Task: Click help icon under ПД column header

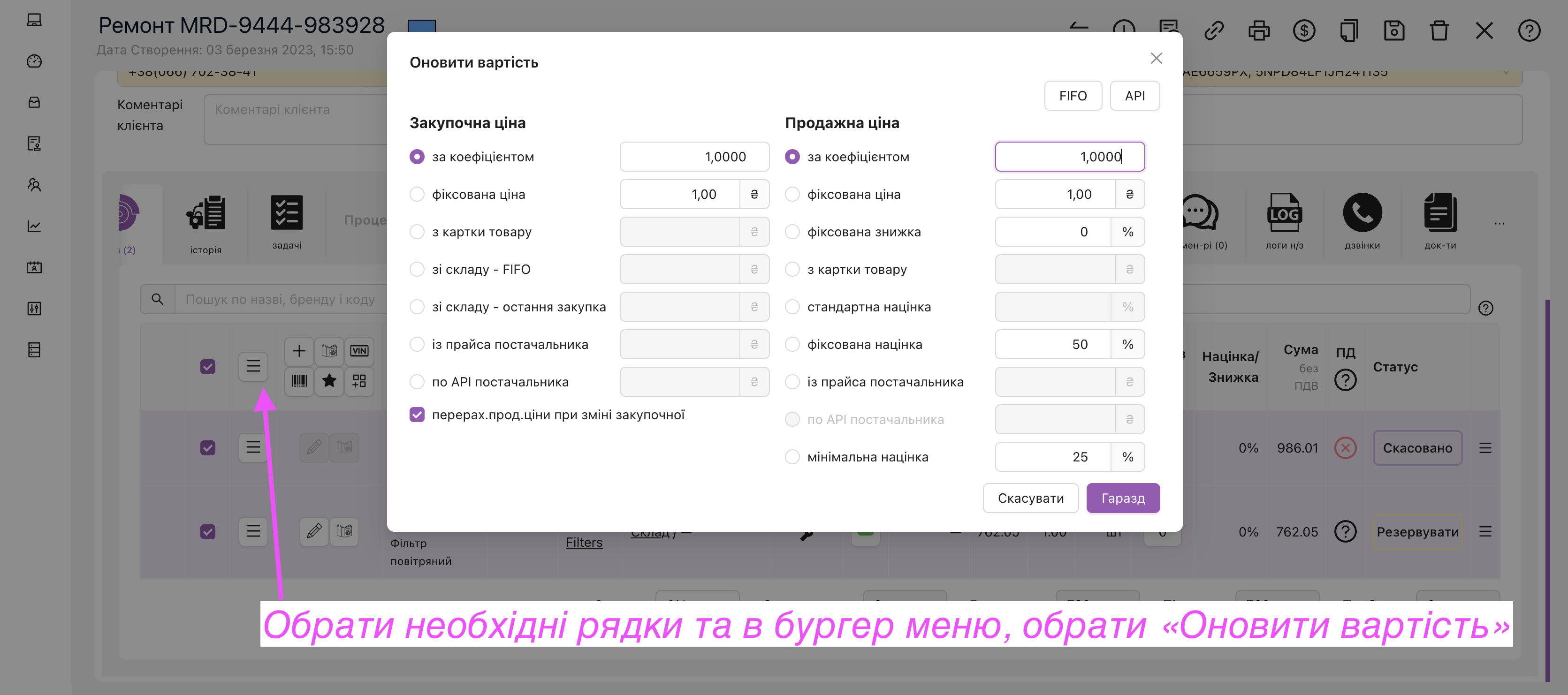Action: coord(1345,380)
